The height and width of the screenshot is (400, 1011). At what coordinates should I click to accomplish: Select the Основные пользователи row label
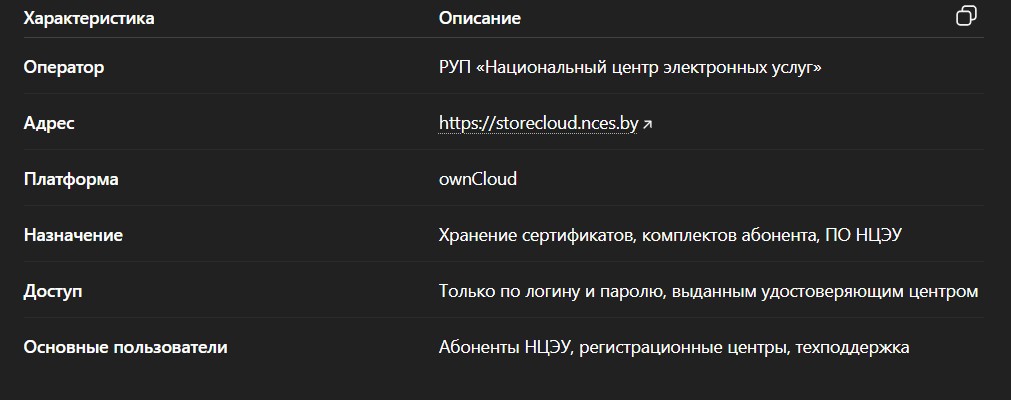point(126,347)
